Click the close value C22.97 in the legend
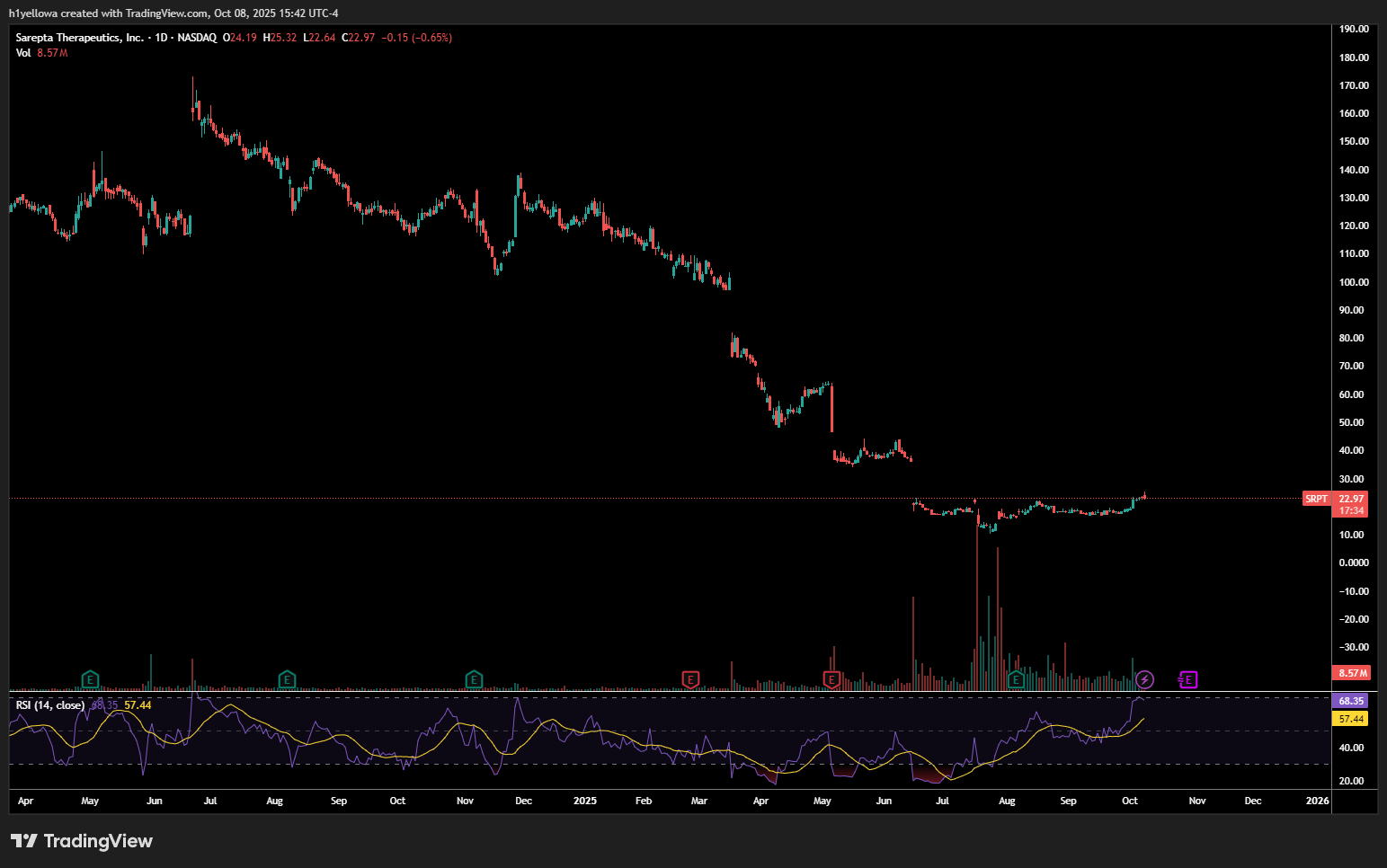 (358, 38)
